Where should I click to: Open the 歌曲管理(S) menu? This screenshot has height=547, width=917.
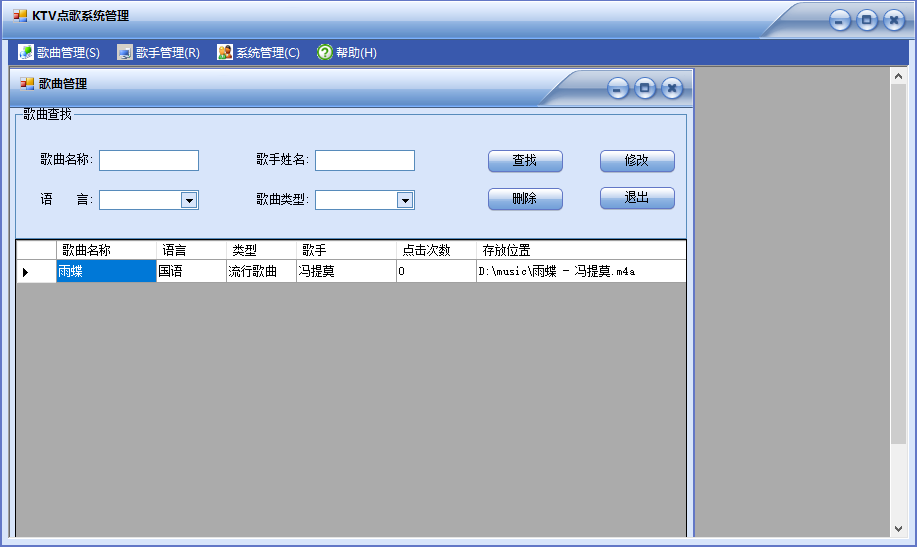pyautogui.click(x=59, y=53)
